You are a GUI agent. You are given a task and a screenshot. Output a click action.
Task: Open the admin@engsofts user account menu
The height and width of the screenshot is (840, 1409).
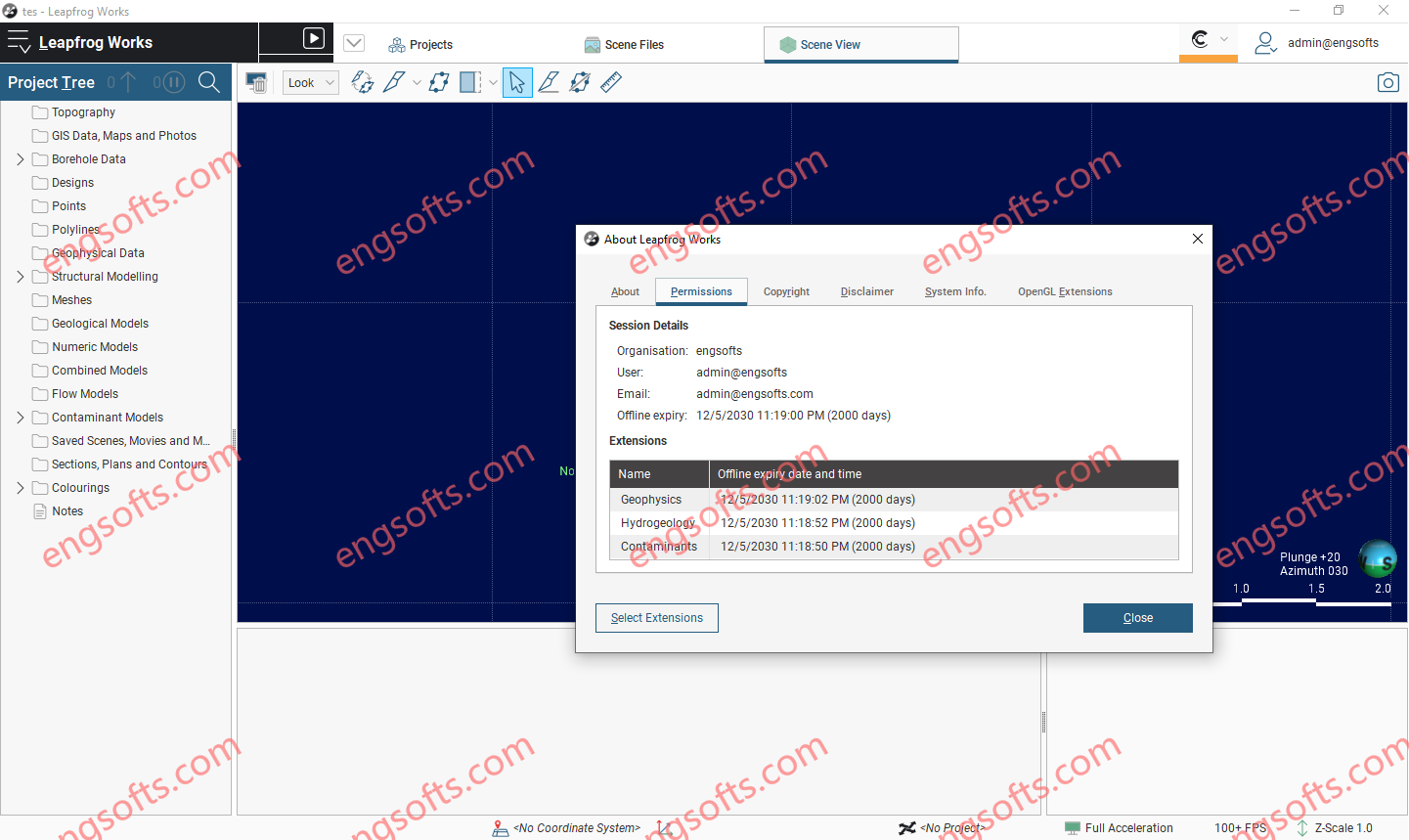coord(1316,43)
